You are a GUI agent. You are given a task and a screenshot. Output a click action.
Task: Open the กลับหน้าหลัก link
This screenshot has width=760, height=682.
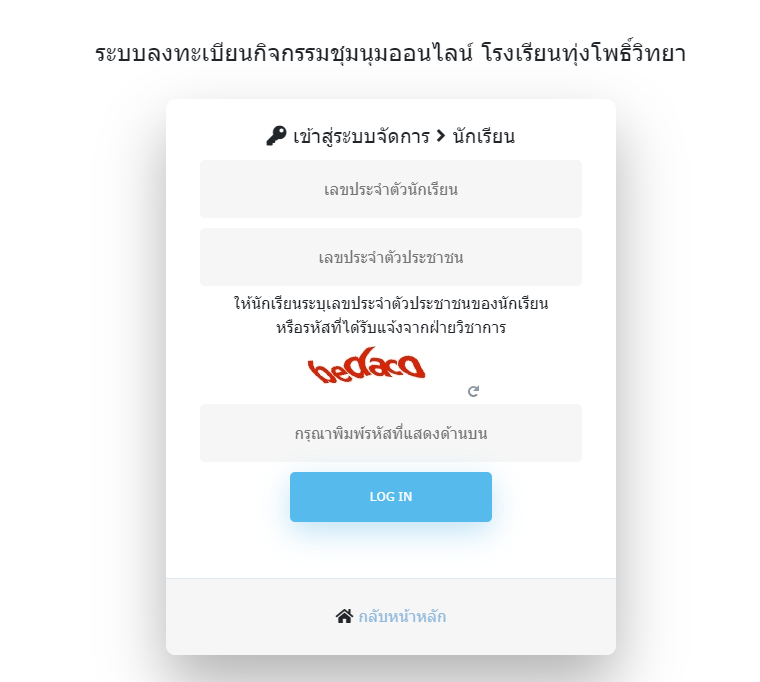click(x=402, y=617)
